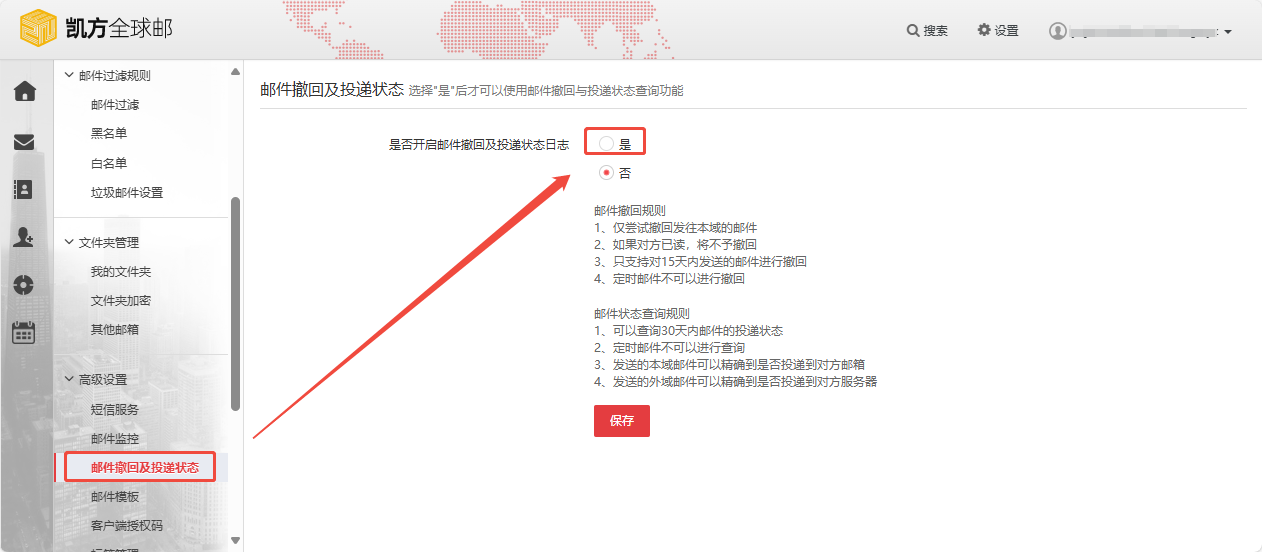Collapse the 高级设置 section
Viewport: 1262px width, 552px height.
point(95,380)
